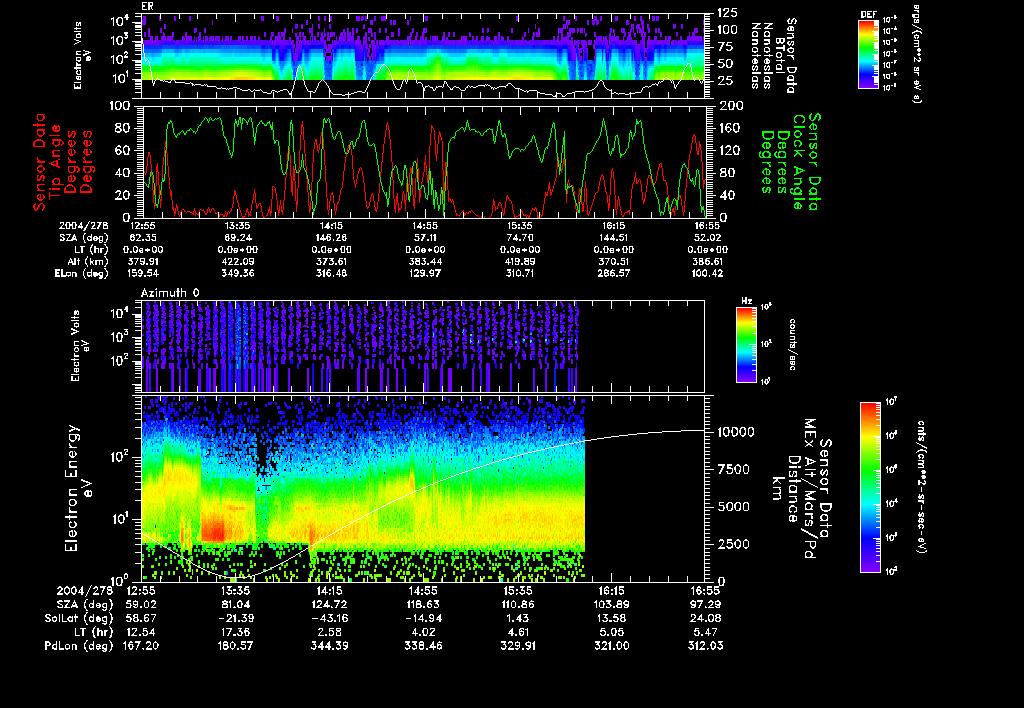The height and width of the screenshot is (708, 1024).
Task: Click the Hz counts/sec color bar
Action: point(746,345)
